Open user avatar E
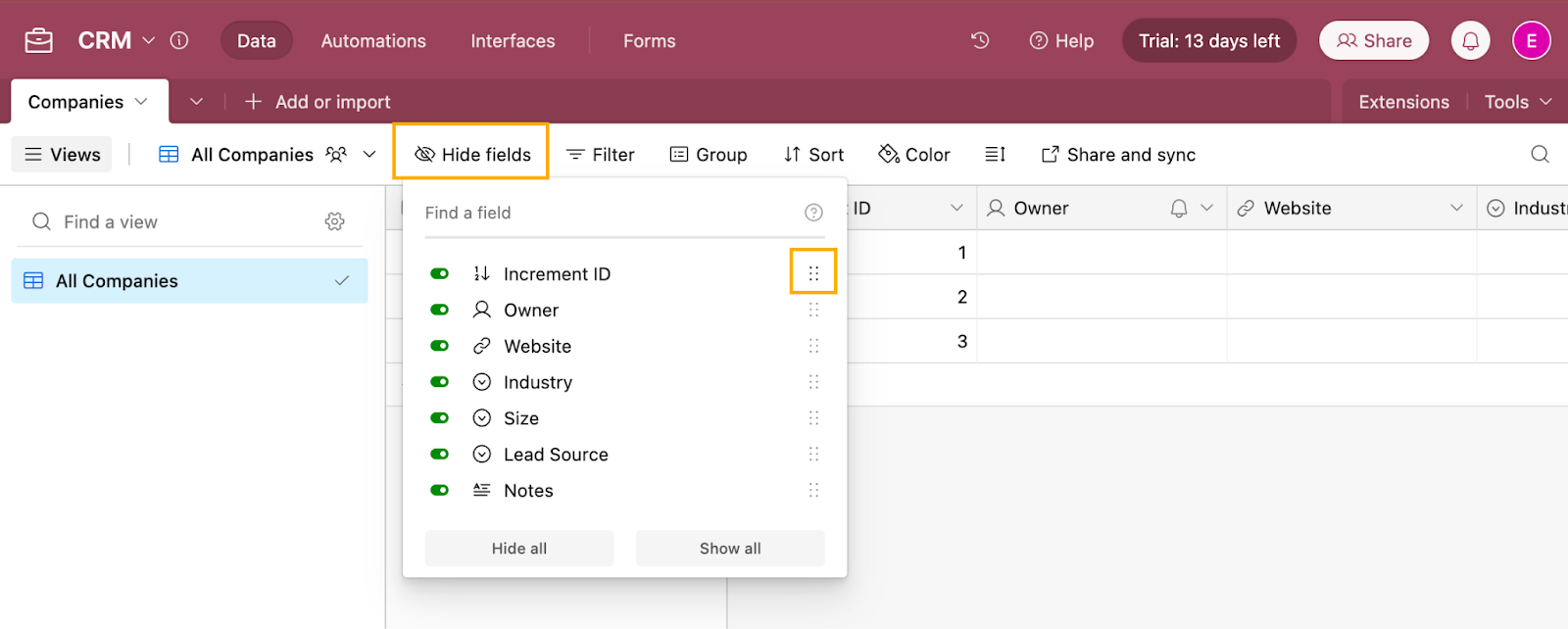Image resolution: width=1568 pixels, height=629 pixels. pyautogui.click(x=1531, y=40)
